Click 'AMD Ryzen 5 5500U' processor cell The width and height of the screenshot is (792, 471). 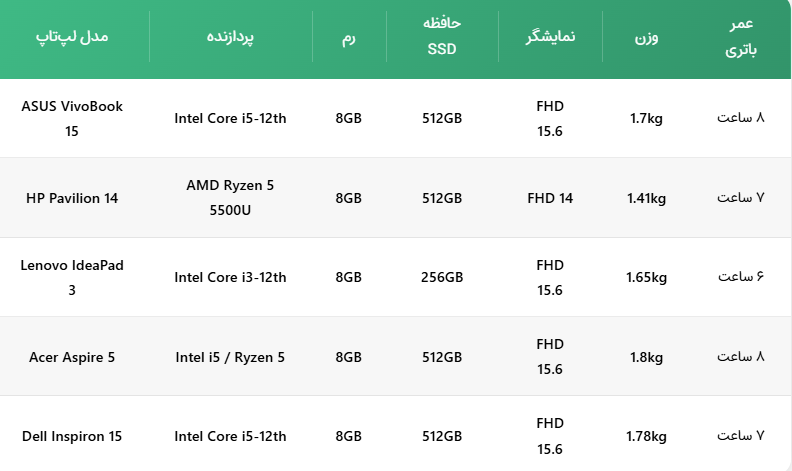click(x=230, y=198)
